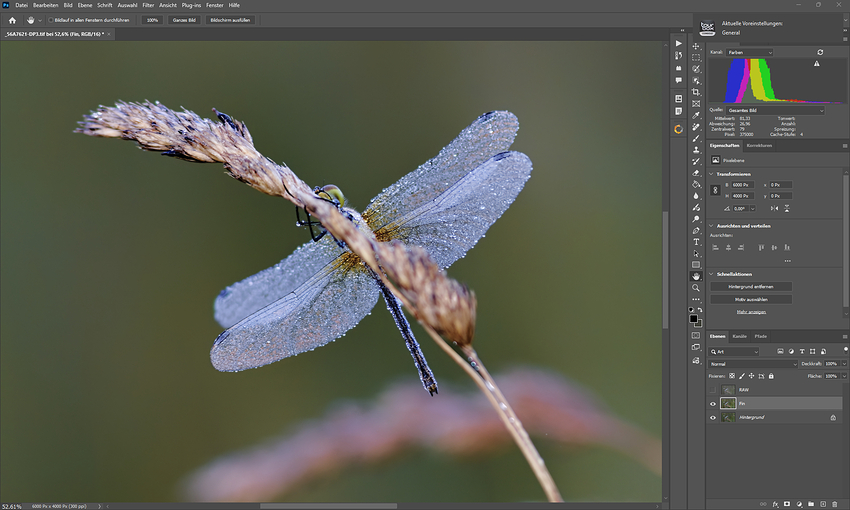850x510 pixels.
Task: Toggle lock all padlock icon
Action: point(771,376)
